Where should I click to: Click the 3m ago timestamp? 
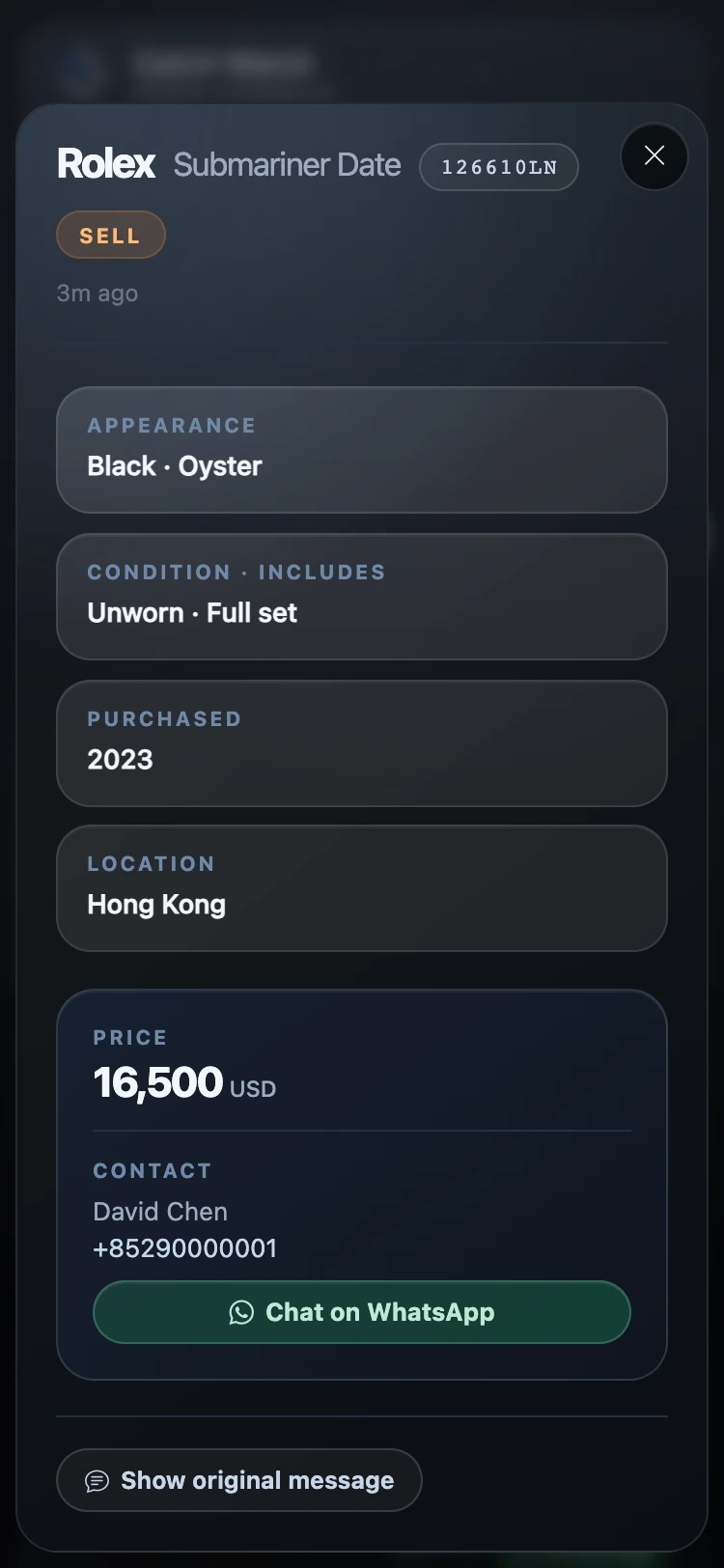[97, 294]
